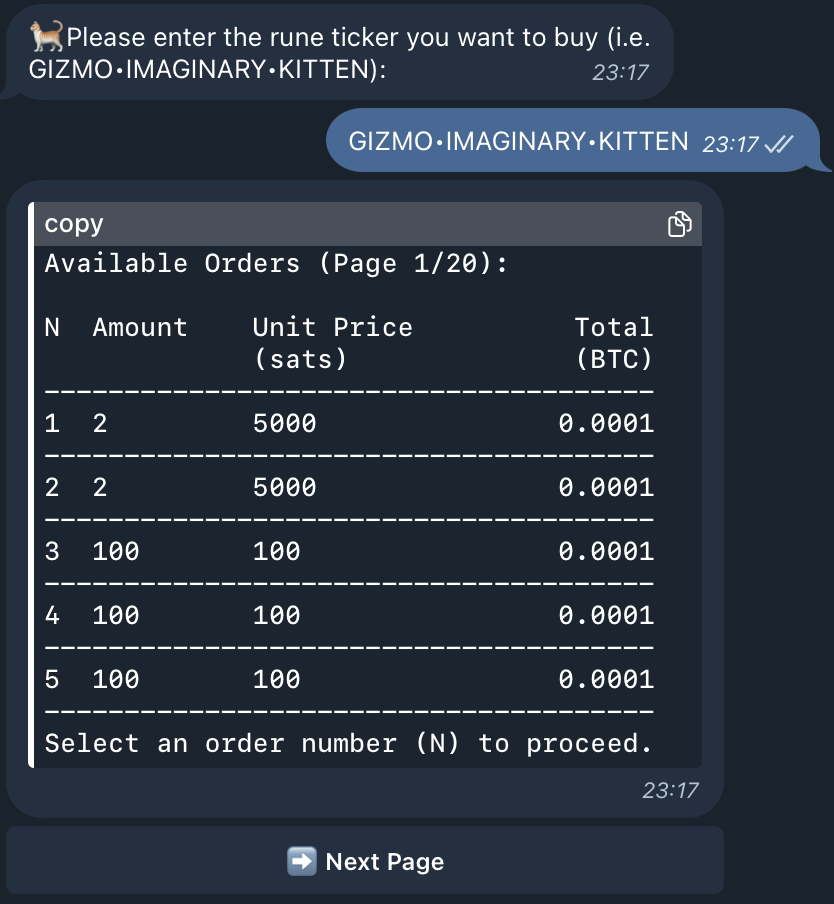Click the cat emoji in the bot prompt

(x=47, y=38)
